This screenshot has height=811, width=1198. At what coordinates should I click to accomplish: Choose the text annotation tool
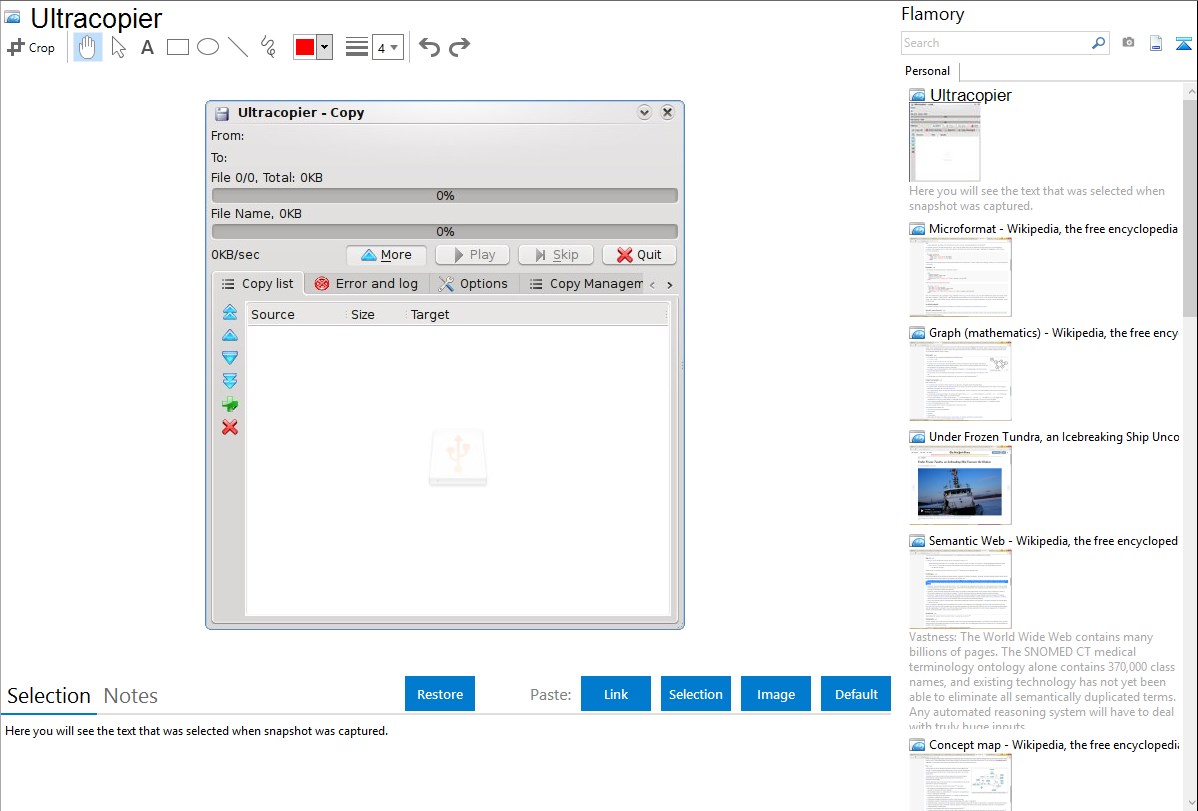pos(147,47)
